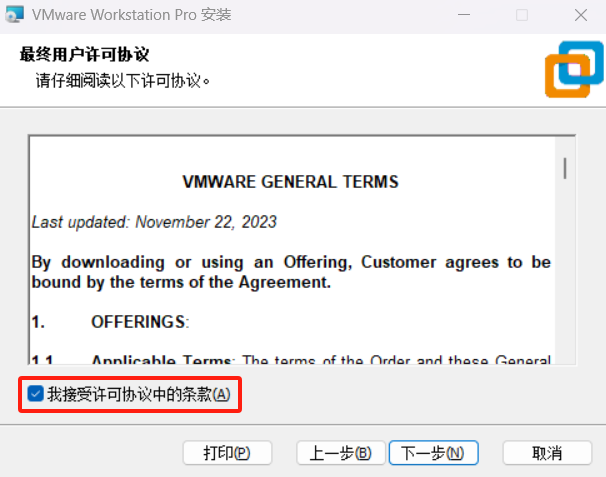
Task: Click the VMWARE GENERAL TERMS heading
Action: click(290, 182)
